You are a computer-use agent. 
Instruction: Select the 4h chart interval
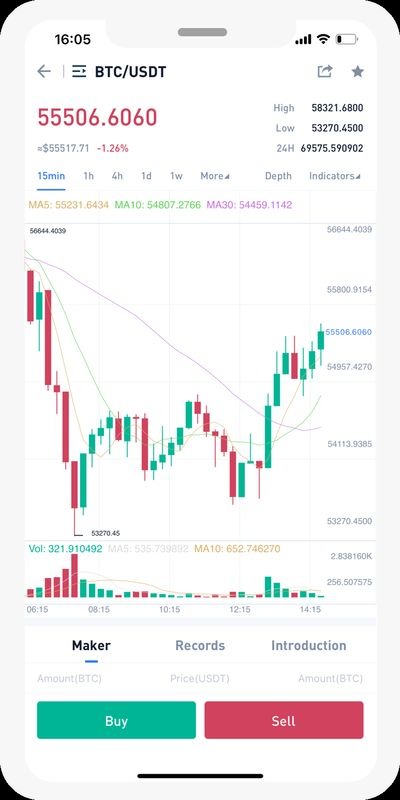(x=117, y=176)
